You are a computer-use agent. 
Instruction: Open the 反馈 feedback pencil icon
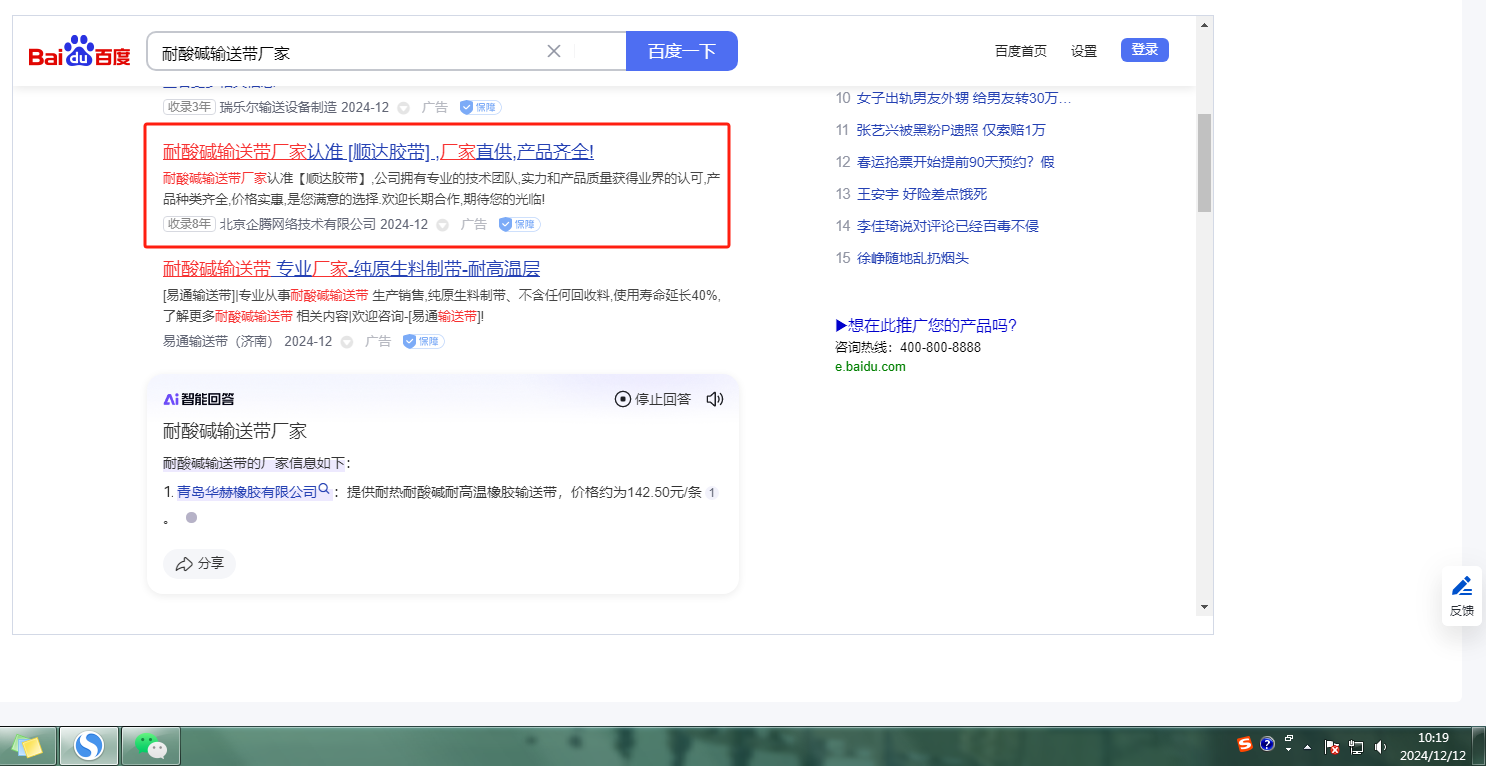pyautogui.click(x=1461, y=586)
